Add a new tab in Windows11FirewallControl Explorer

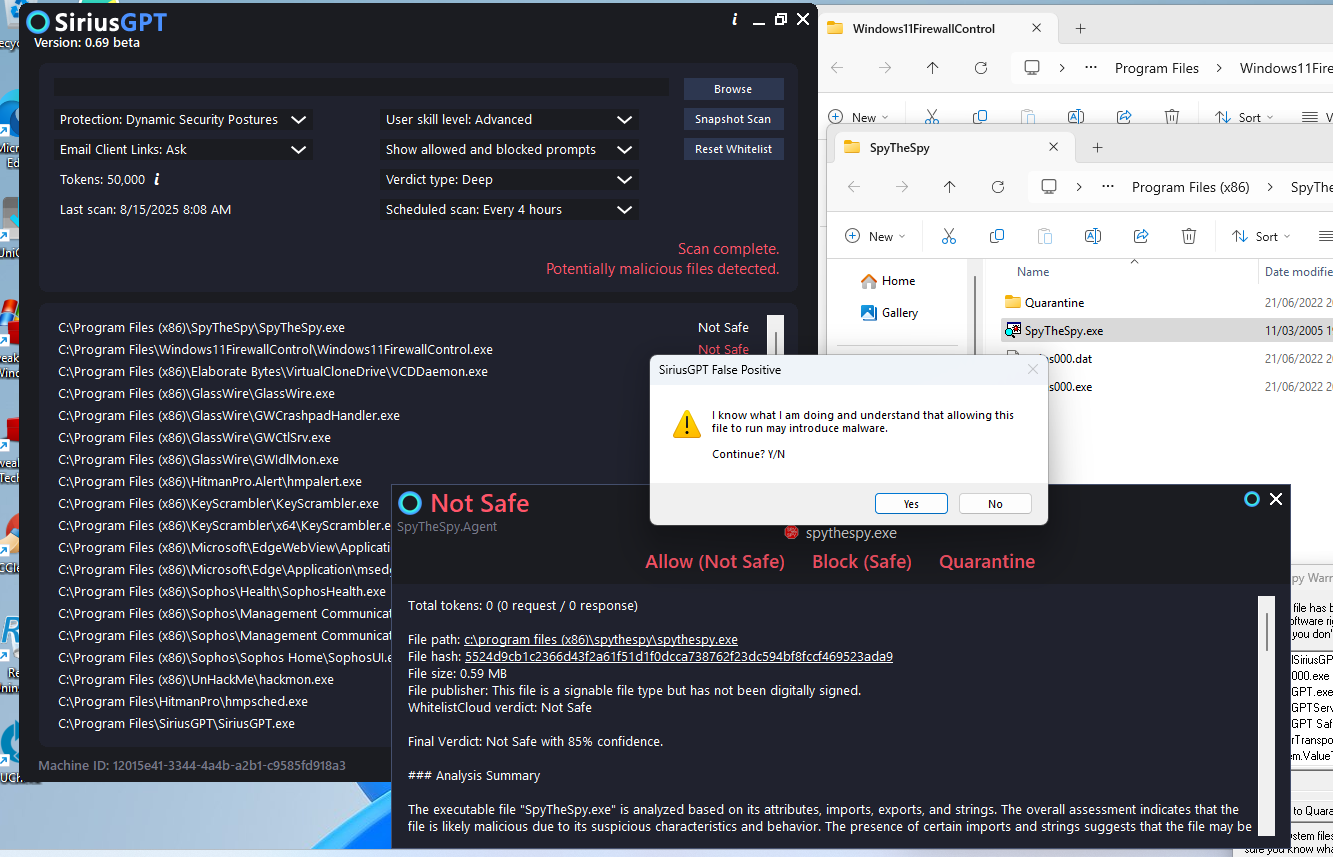(1080, 29)
